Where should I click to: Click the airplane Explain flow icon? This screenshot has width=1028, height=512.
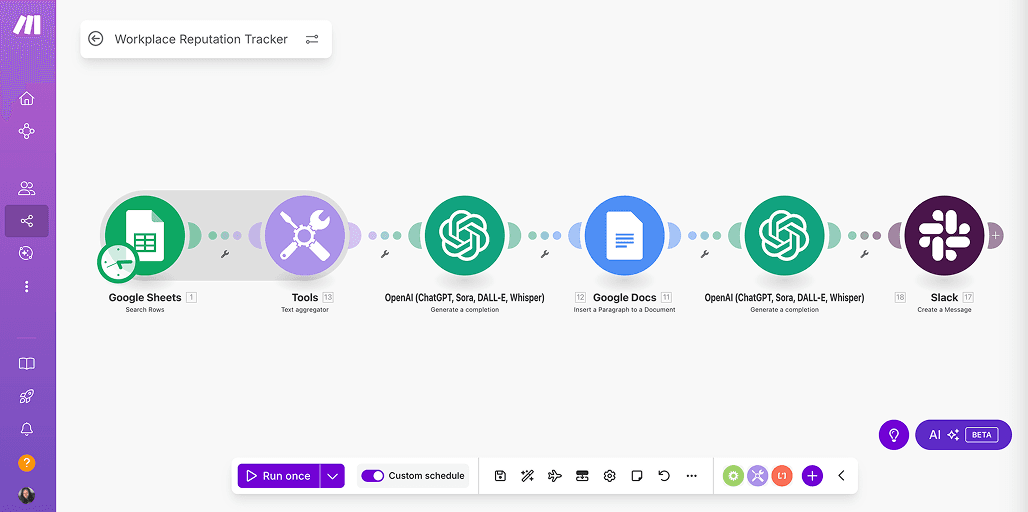click(x=555, y=476)
